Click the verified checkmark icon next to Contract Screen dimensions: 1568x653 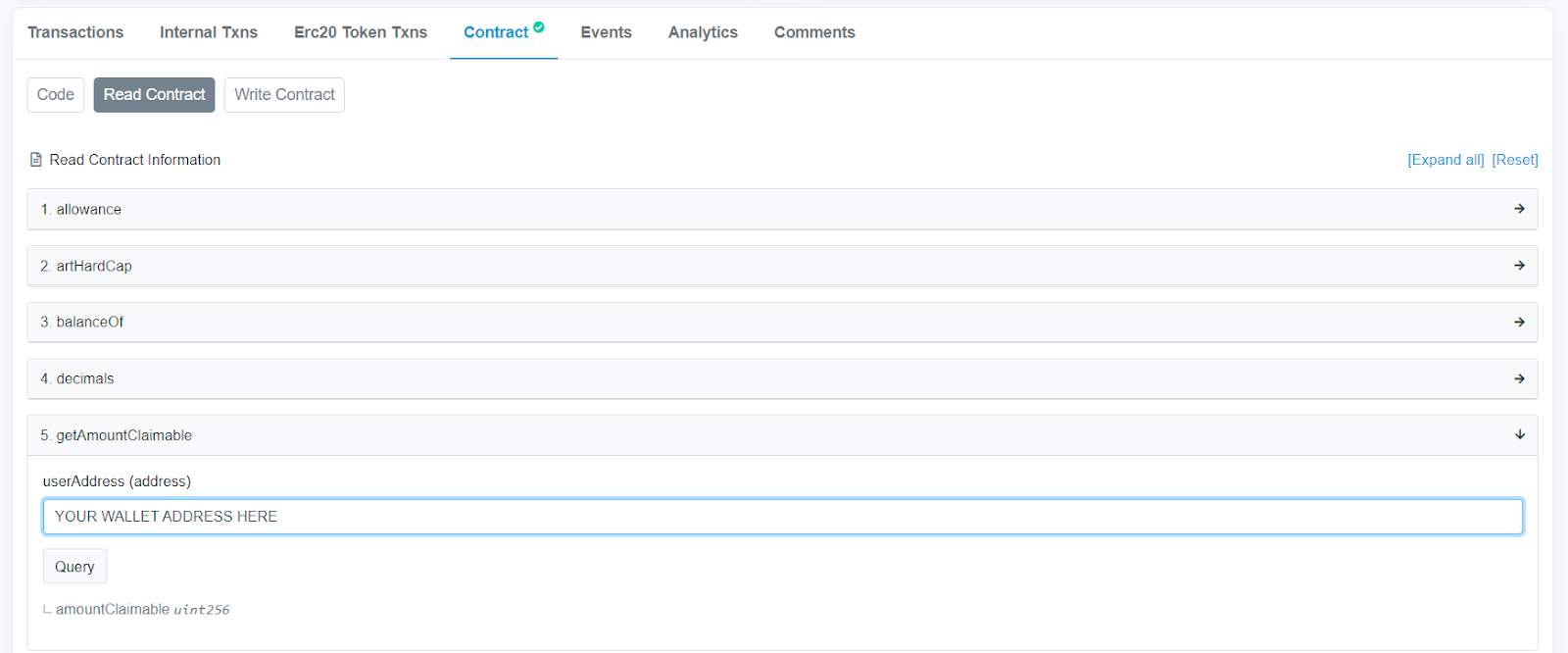click(x=539, y=27)
